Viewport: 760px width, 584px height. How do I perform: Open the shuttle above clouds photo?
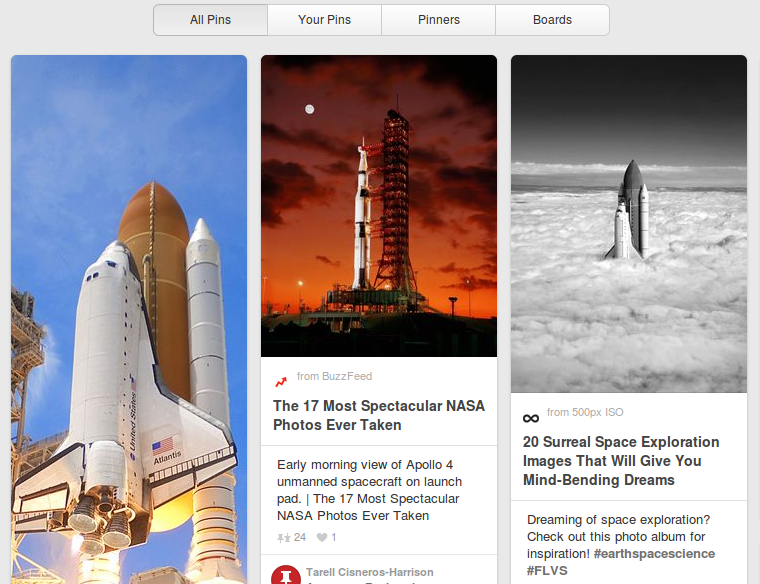(629, 224)
